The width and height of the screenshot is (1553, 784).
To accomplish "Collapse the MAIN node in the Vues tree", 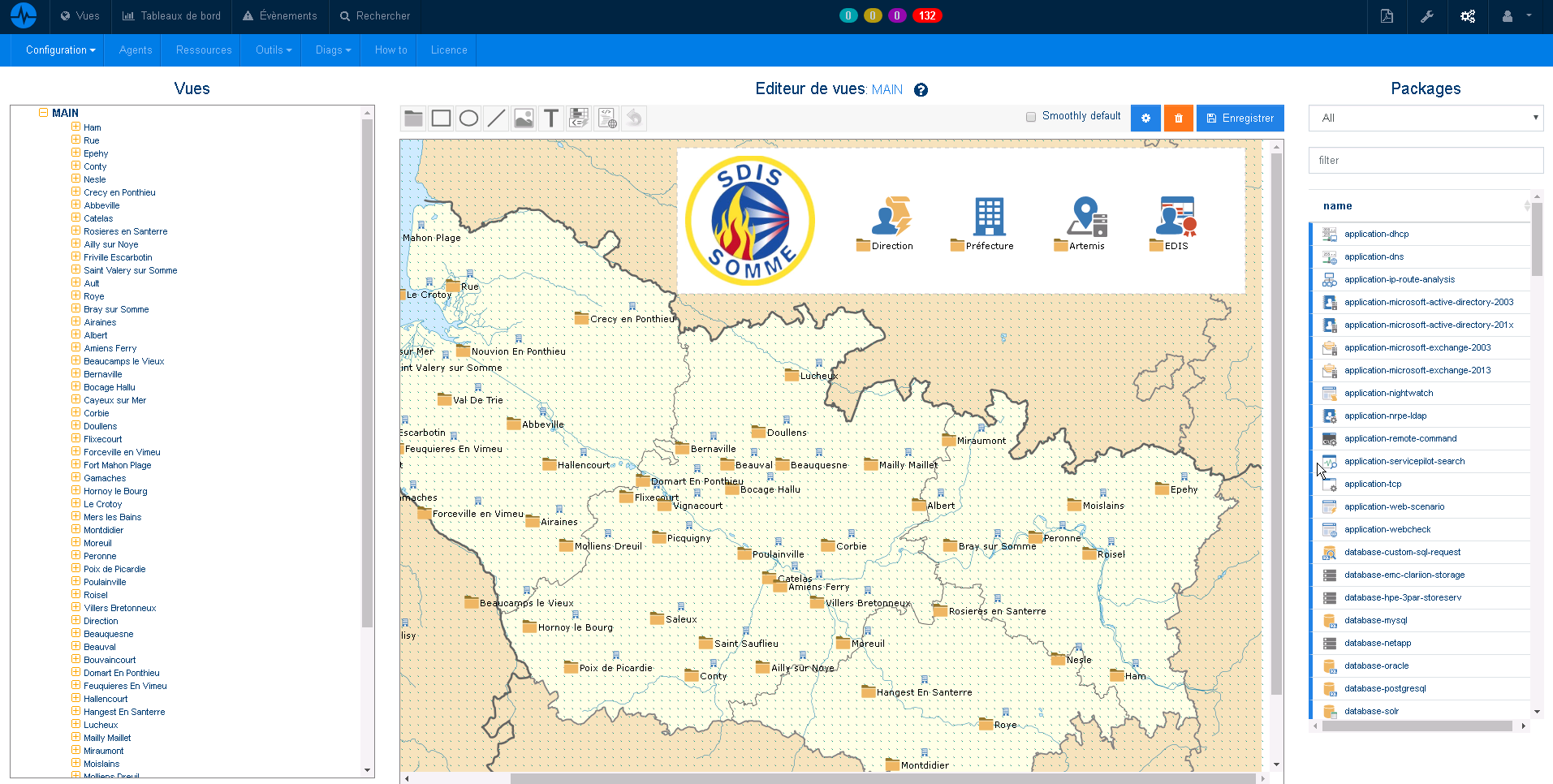I will (42, 113).
